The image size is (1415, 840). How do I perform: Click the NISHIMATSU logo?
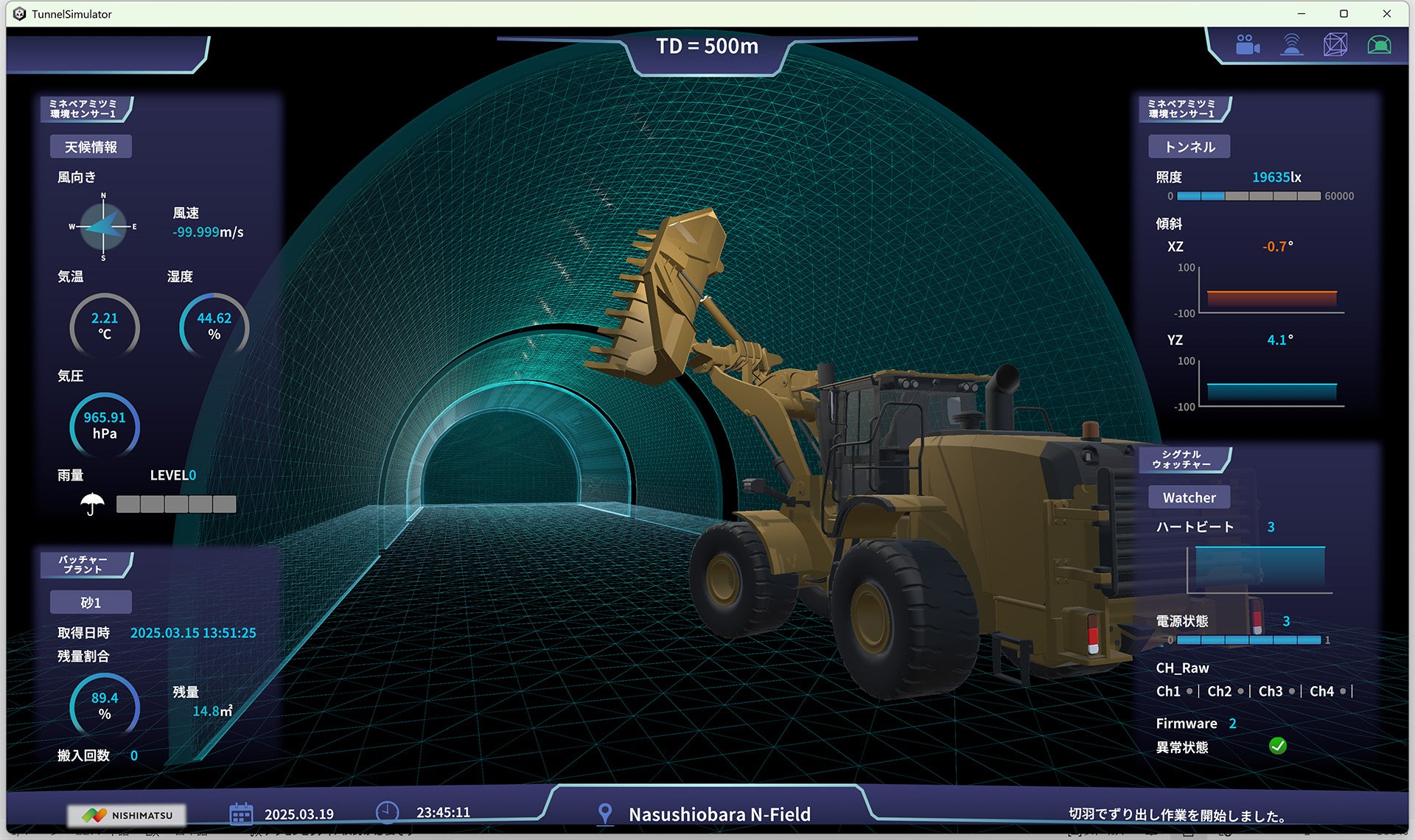[127, 815]
